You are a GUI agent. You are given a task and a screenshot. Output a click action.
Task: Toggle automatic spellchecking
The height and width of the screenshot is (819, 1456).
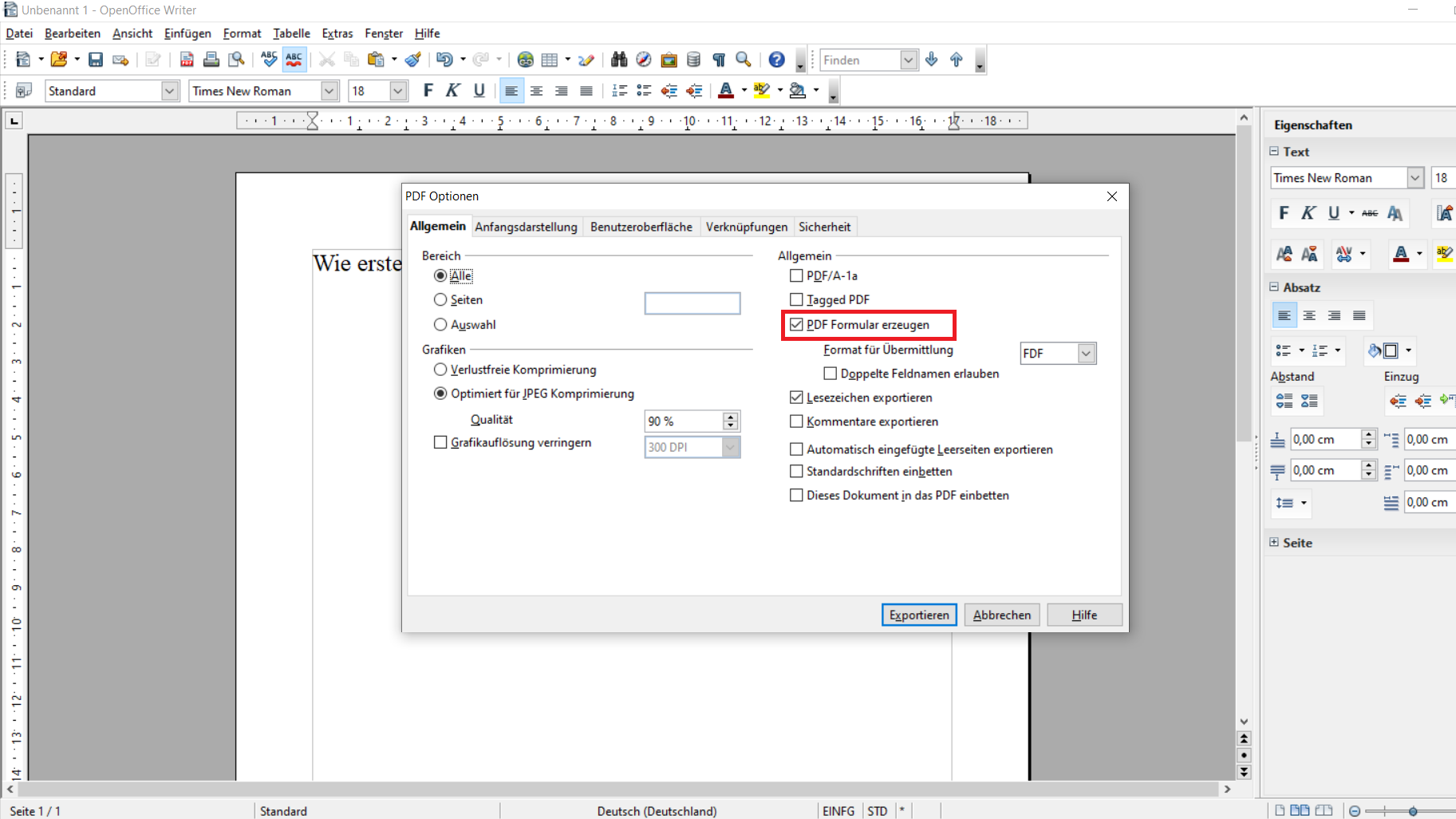coord(294,59)
